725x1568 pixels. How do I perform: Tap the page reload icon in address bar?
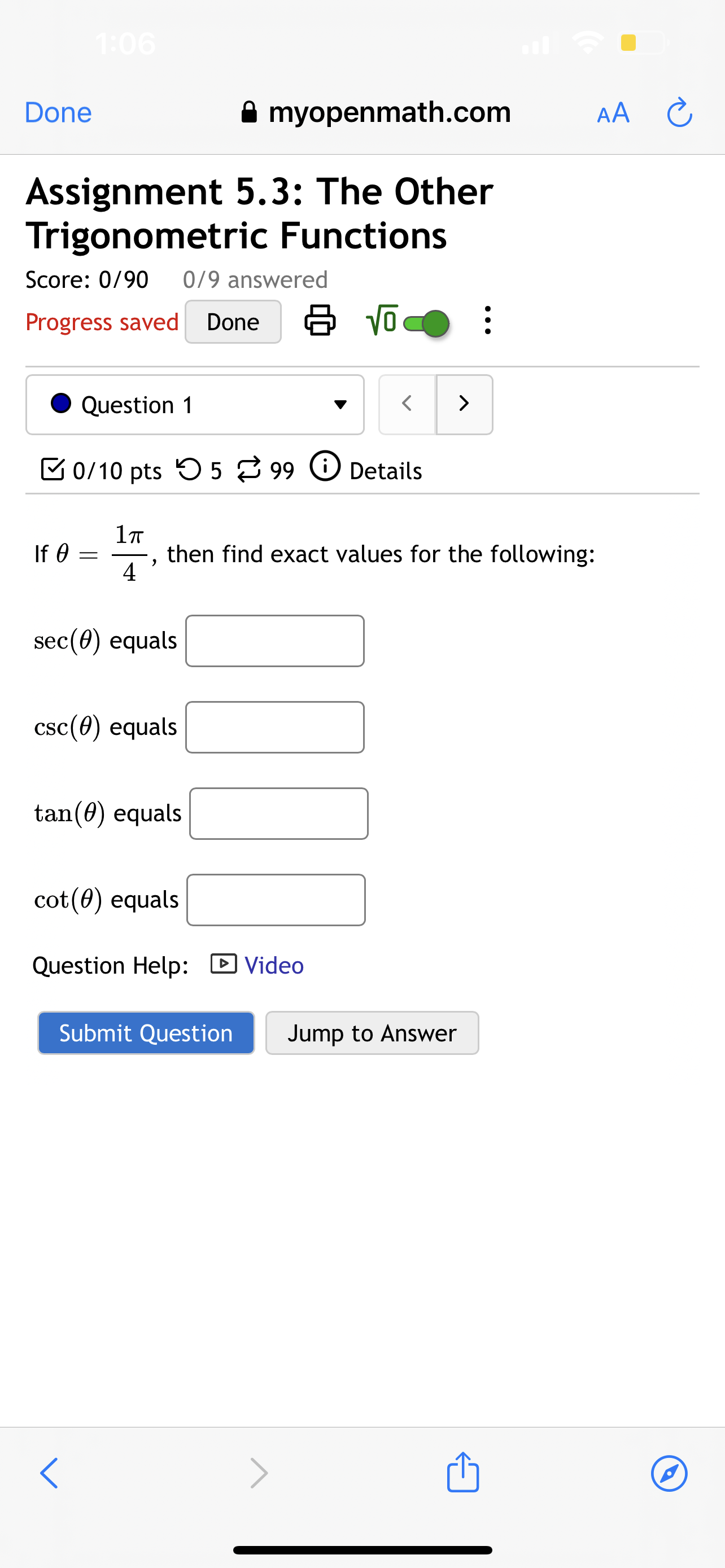679,112
